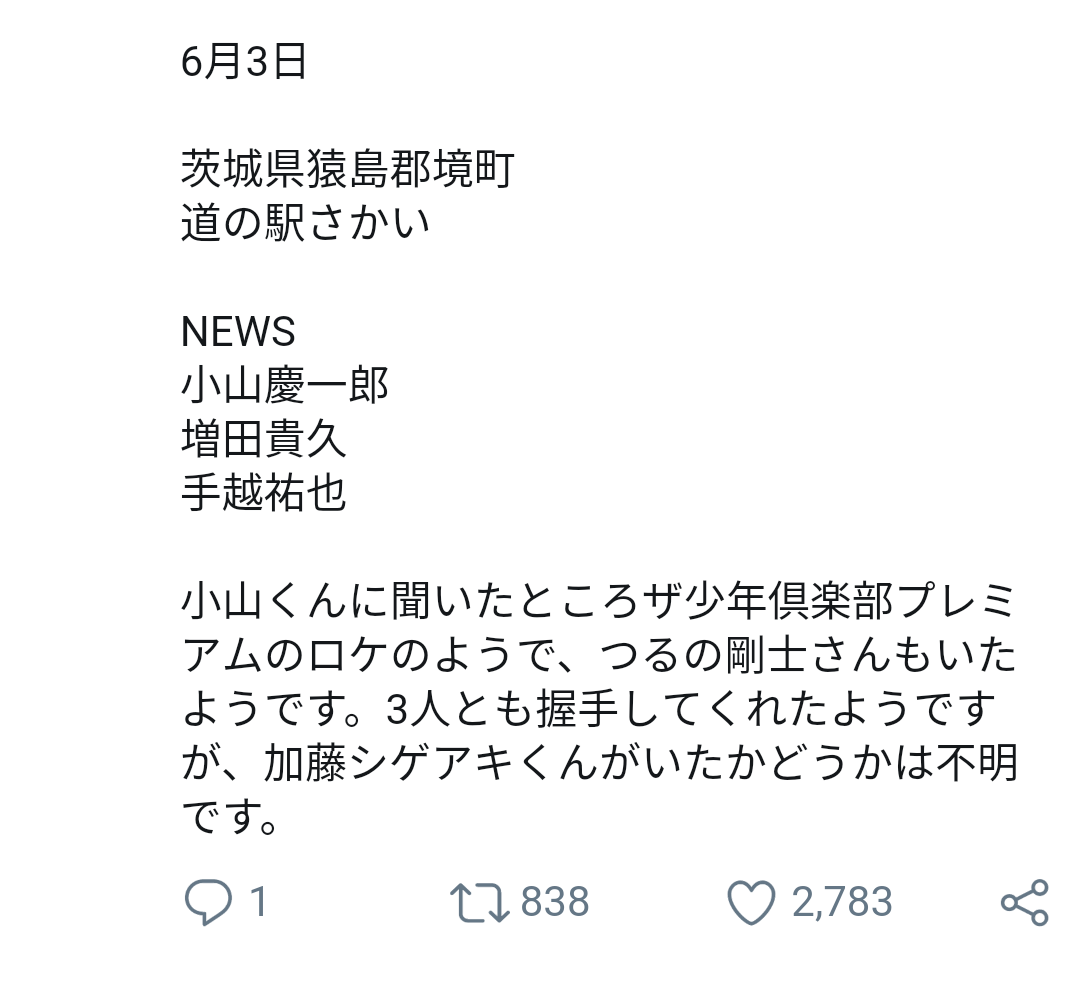Open the reply speech bubble icon

(208, 901)
